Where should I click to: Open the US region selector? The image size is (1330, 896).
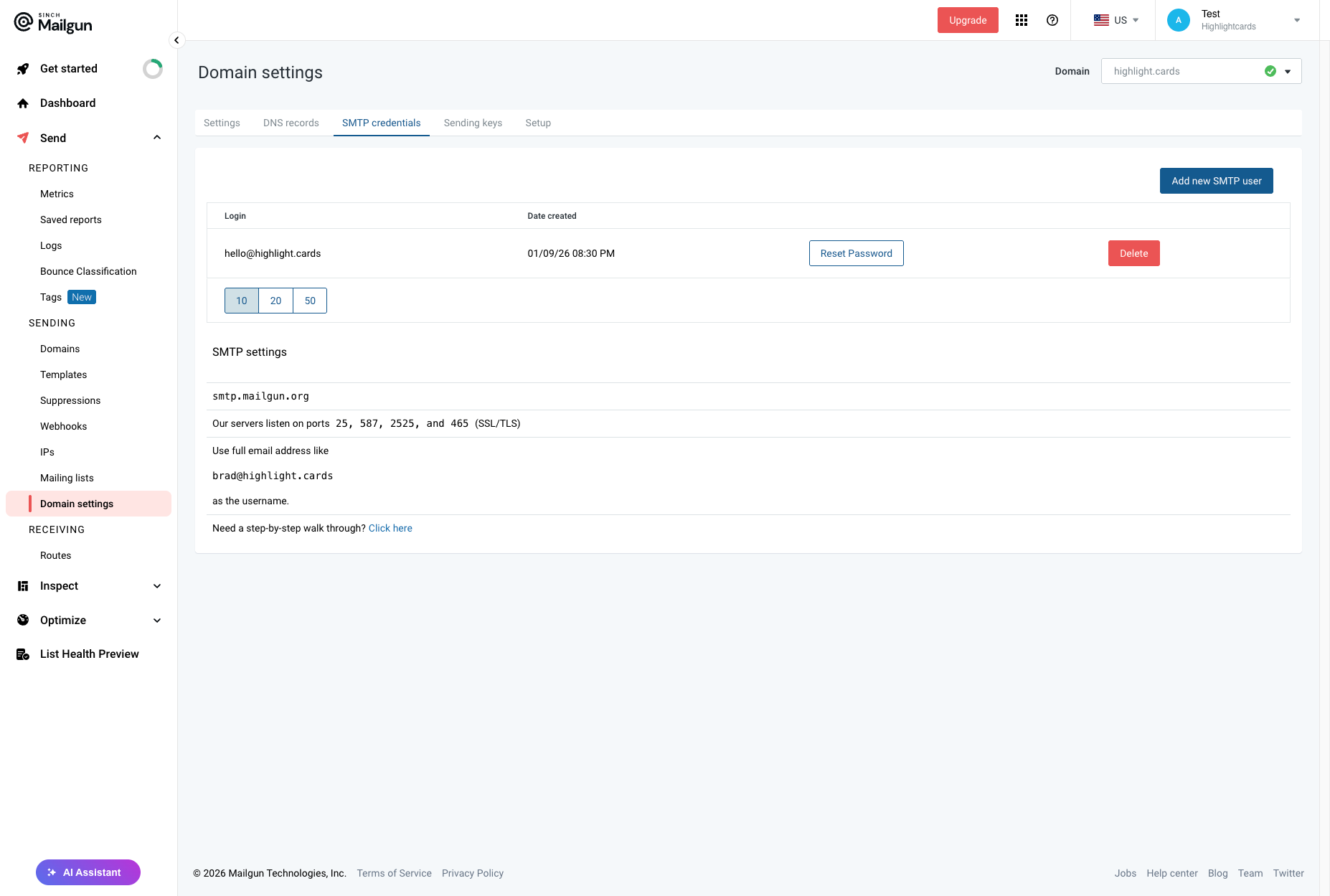(x=1116, y=20)
